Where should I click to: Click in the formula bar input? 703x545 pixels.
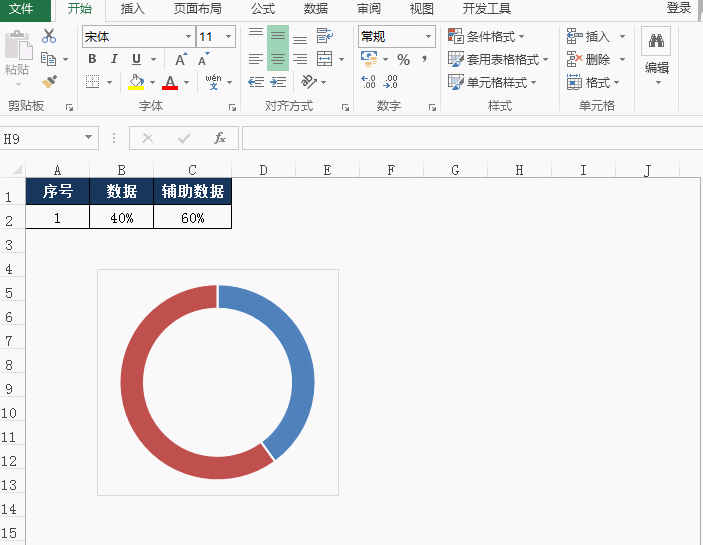(x=472, y=138)
